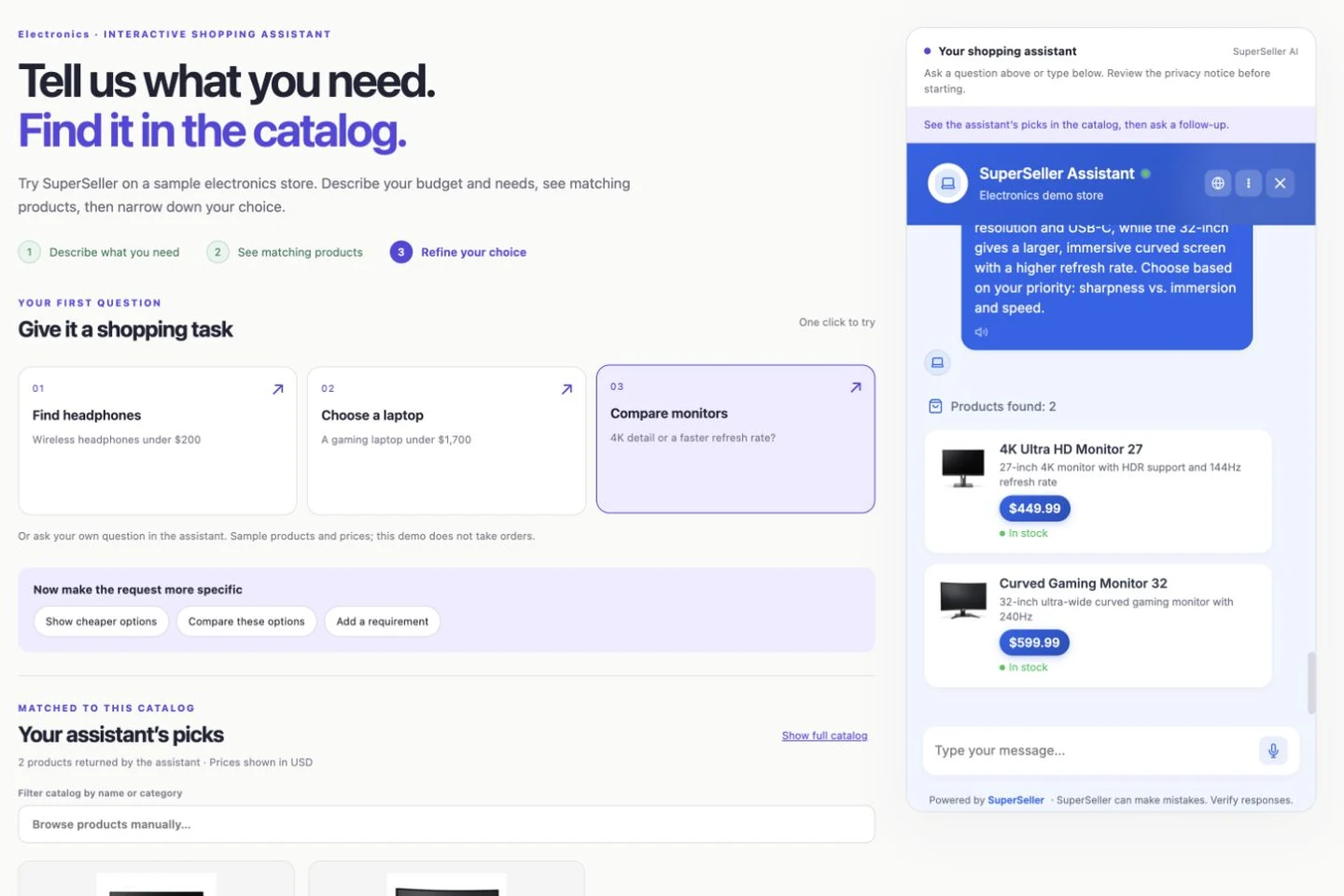This screenshot has height=896, width=1344.
Task: Click the Curved Gaming Monitor 32 title
Action: (x=1083, y=583)
